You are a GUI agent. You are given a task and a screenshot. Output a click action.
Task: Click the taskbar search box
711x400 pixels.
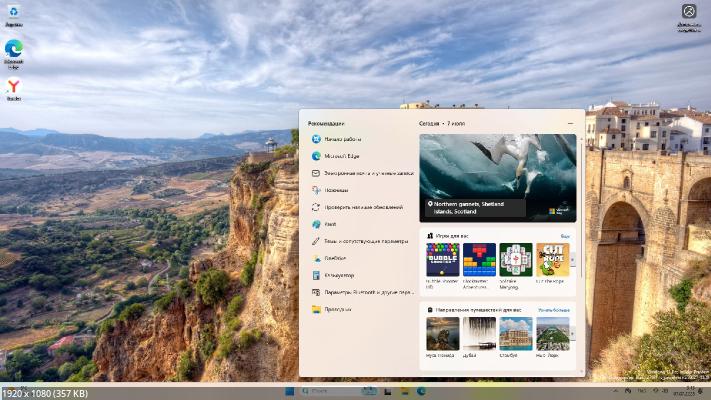pyautogui.click(x=338, y=391)
